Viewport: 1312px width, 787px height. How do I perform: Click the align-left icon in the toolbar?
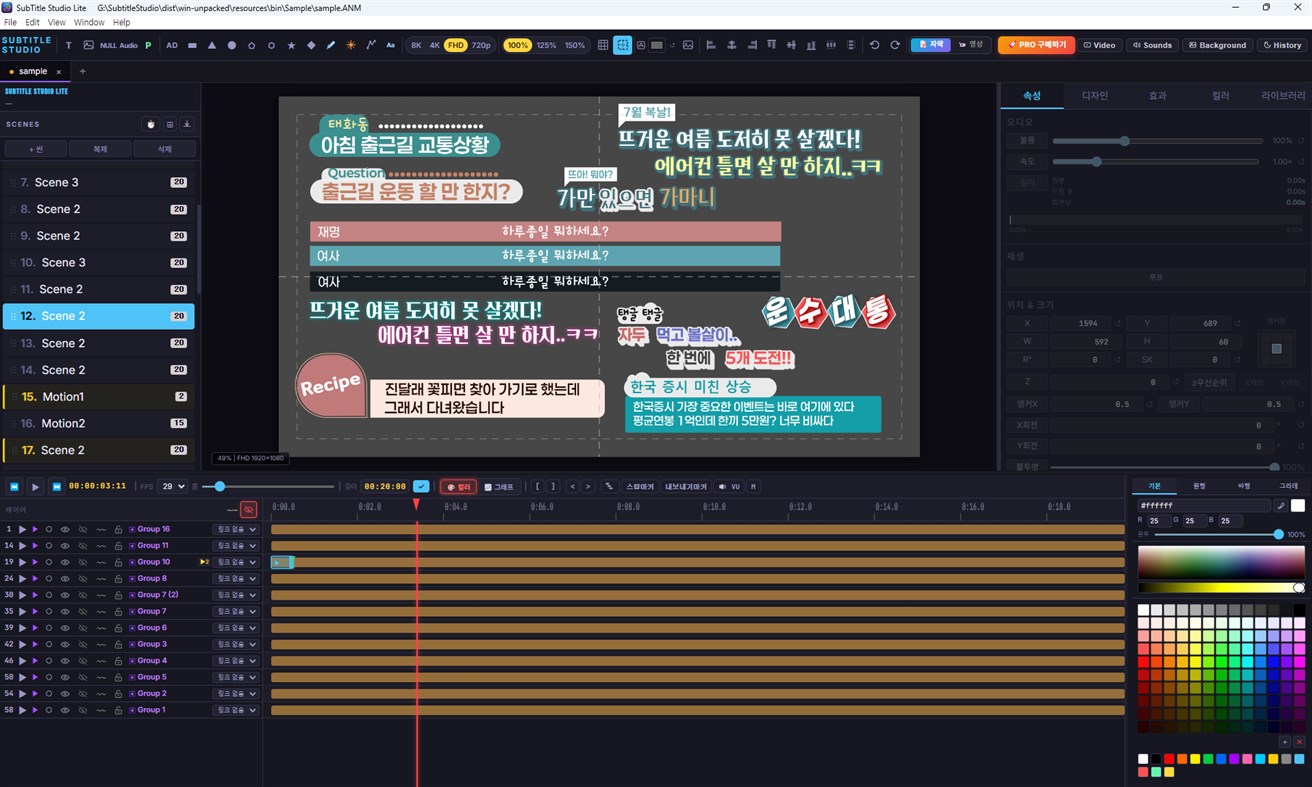pos(711,45)
